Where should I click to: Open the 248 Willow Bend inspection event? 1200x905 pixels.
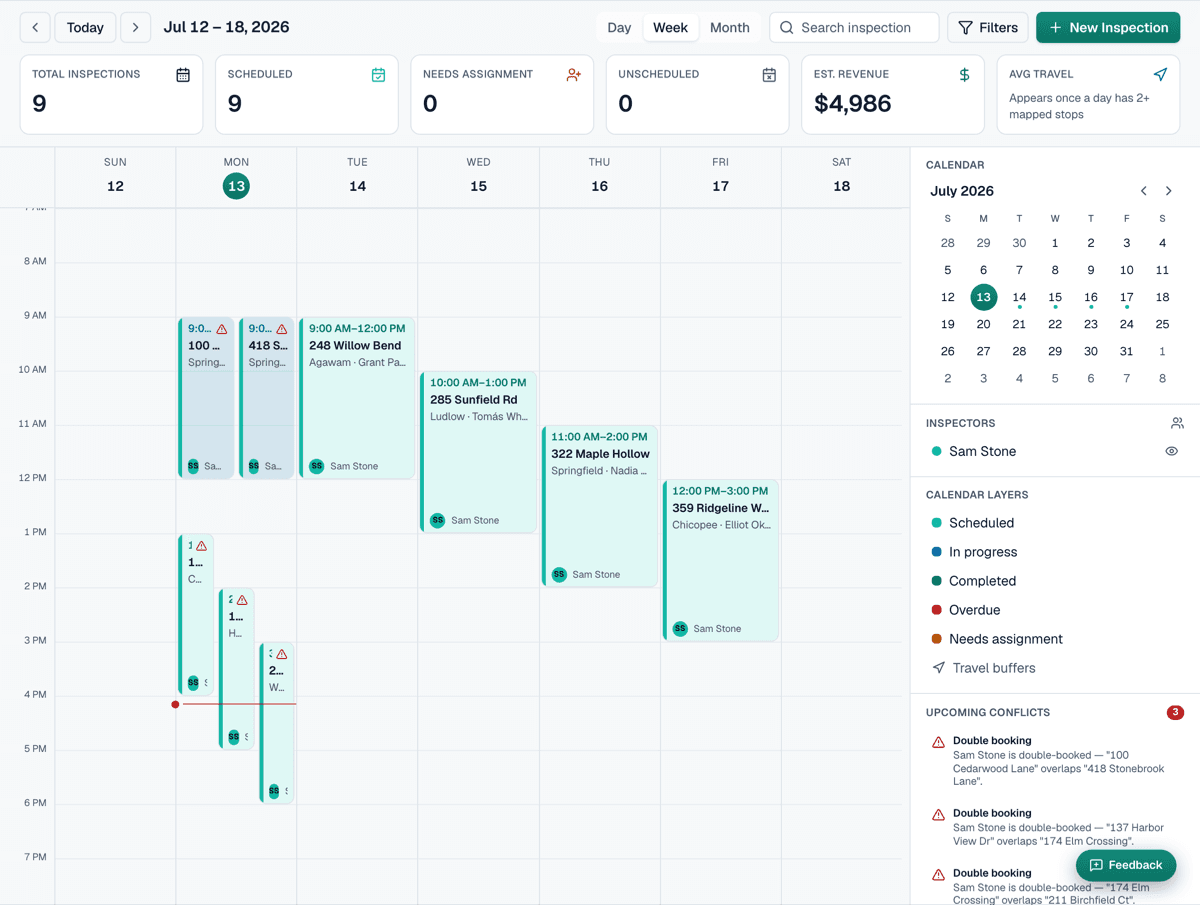pyautogui.click(x=357, y=398)
